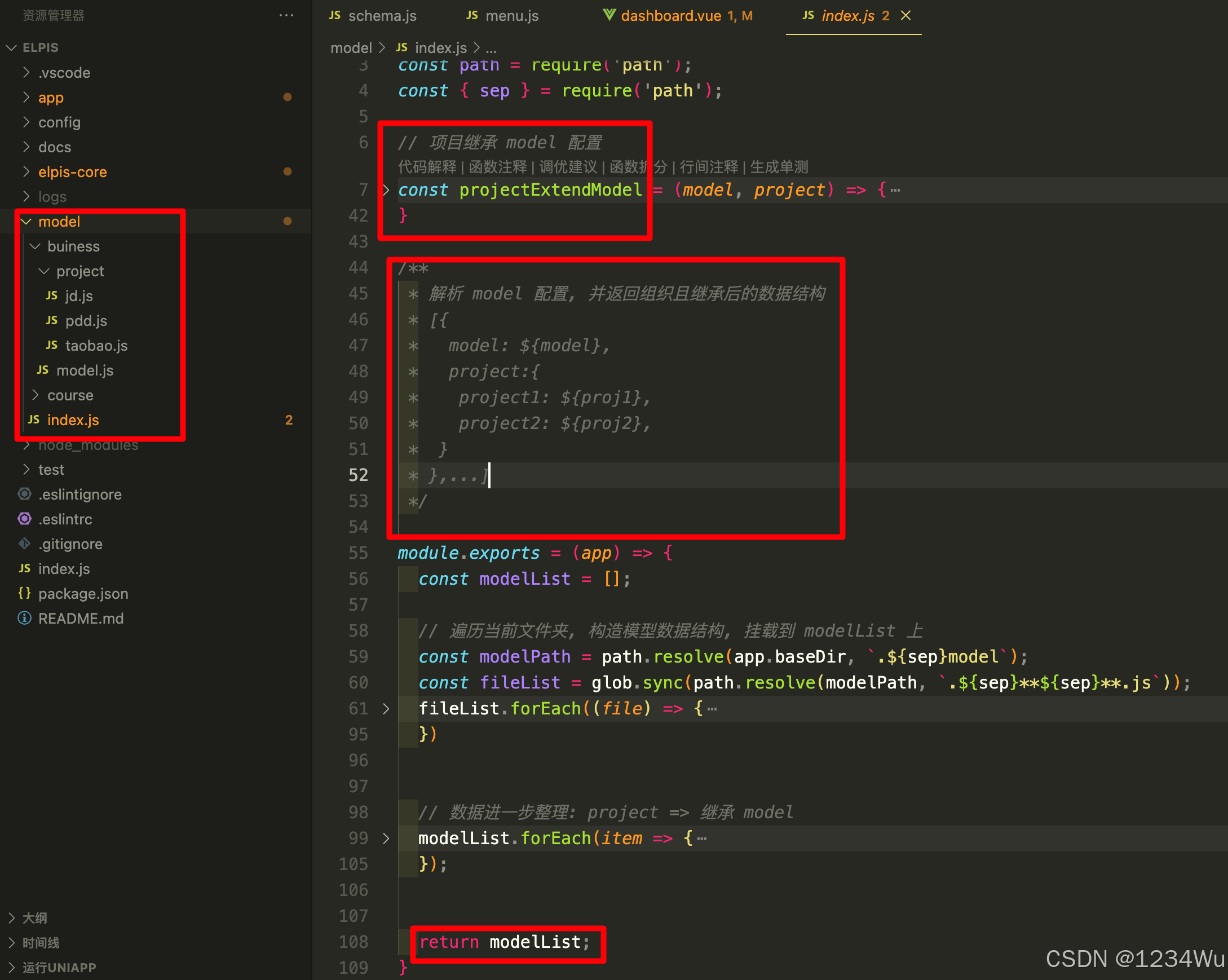Image resolution: width=1228 pixels, height=980 pixels.
Task: Open model.js in the explorer
Action: tap(85, 370)
